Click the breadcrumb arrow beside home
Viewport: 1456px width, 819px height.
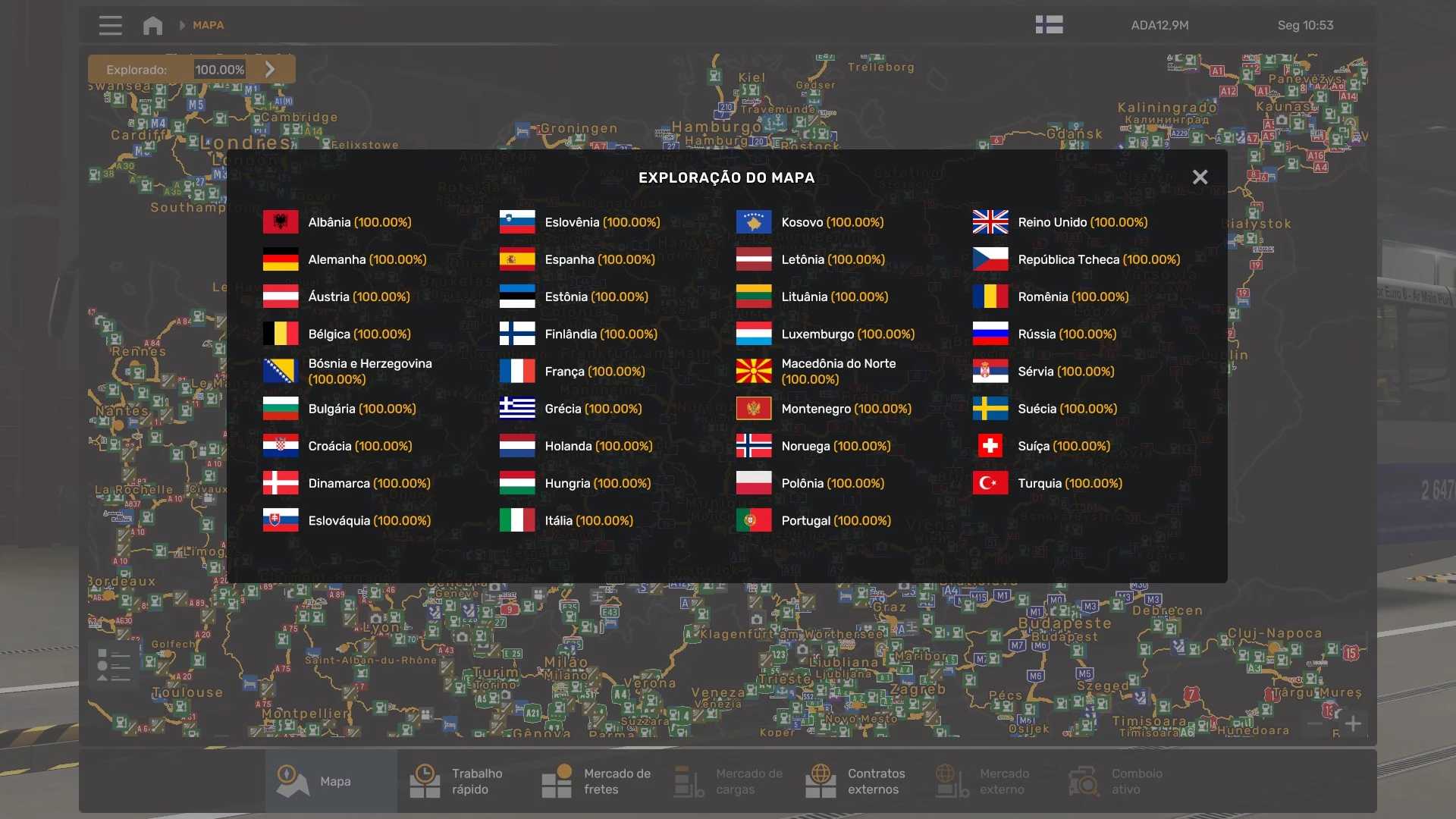[182, 25]
